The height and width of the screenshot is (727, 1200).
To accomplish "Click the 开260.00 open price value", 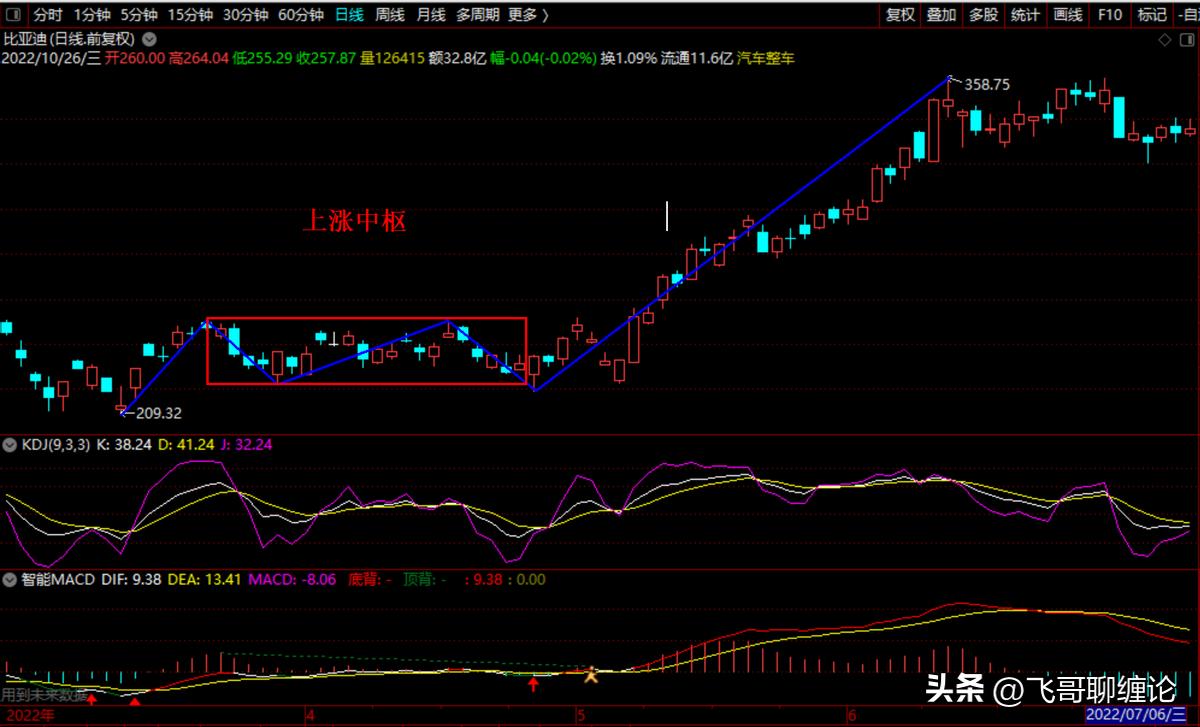I will pos(135,59).
